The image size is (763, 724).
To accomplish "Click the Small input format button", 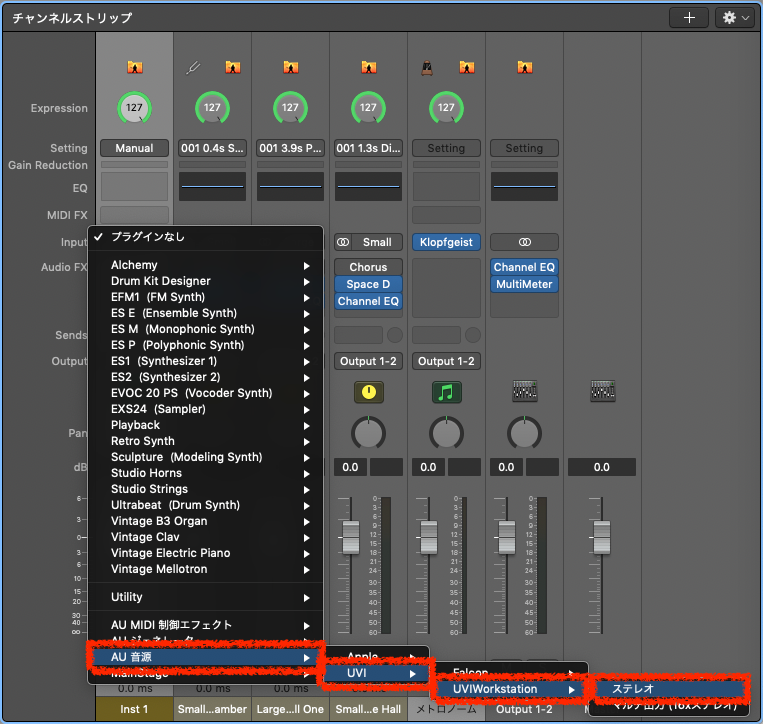I will 377,242.
